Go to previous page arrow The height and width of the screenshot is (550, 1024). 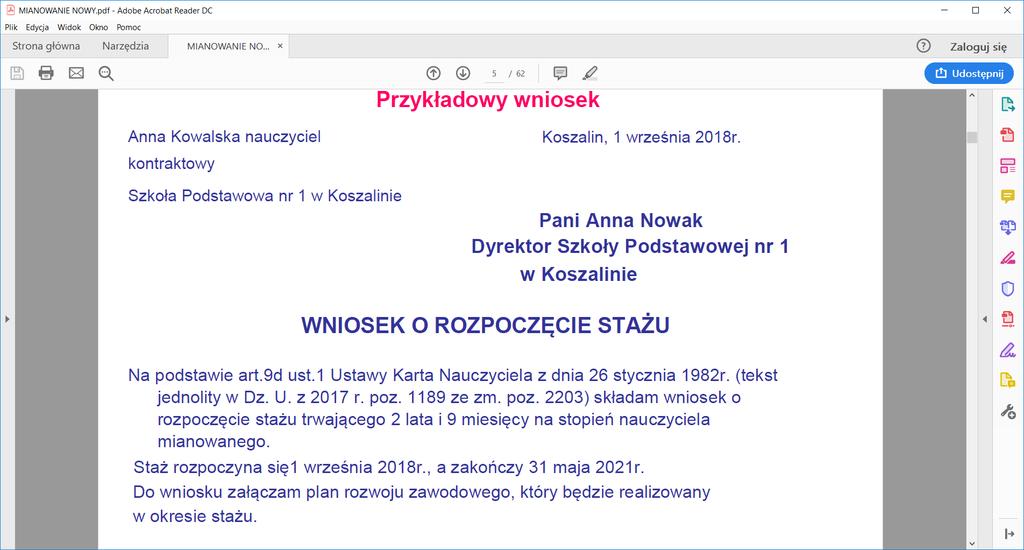tap(434, 73)
